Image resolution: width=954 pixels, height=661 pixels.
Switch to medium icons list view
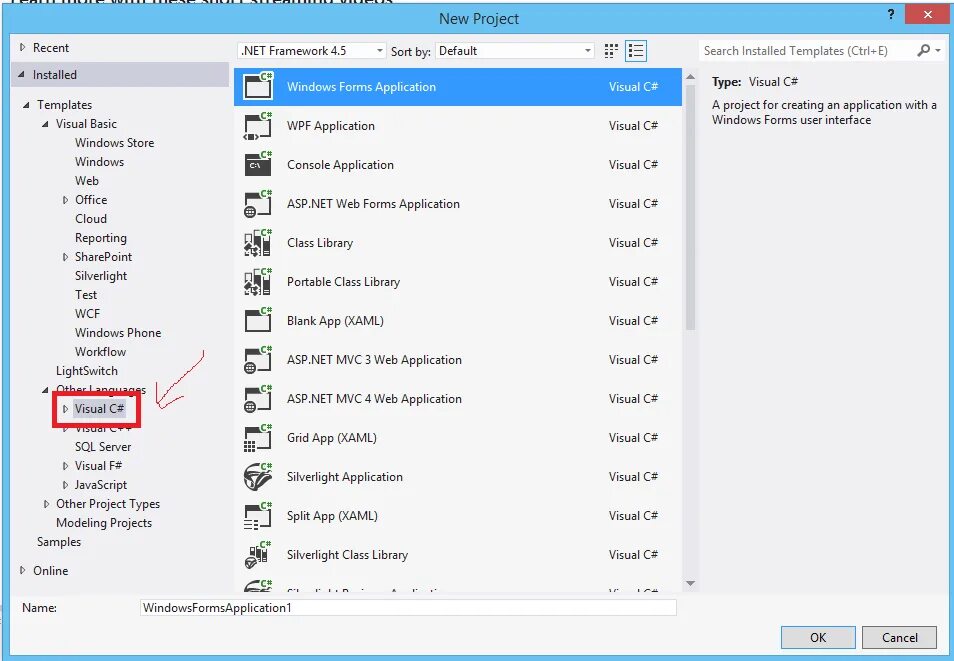[x=636, y=51]
